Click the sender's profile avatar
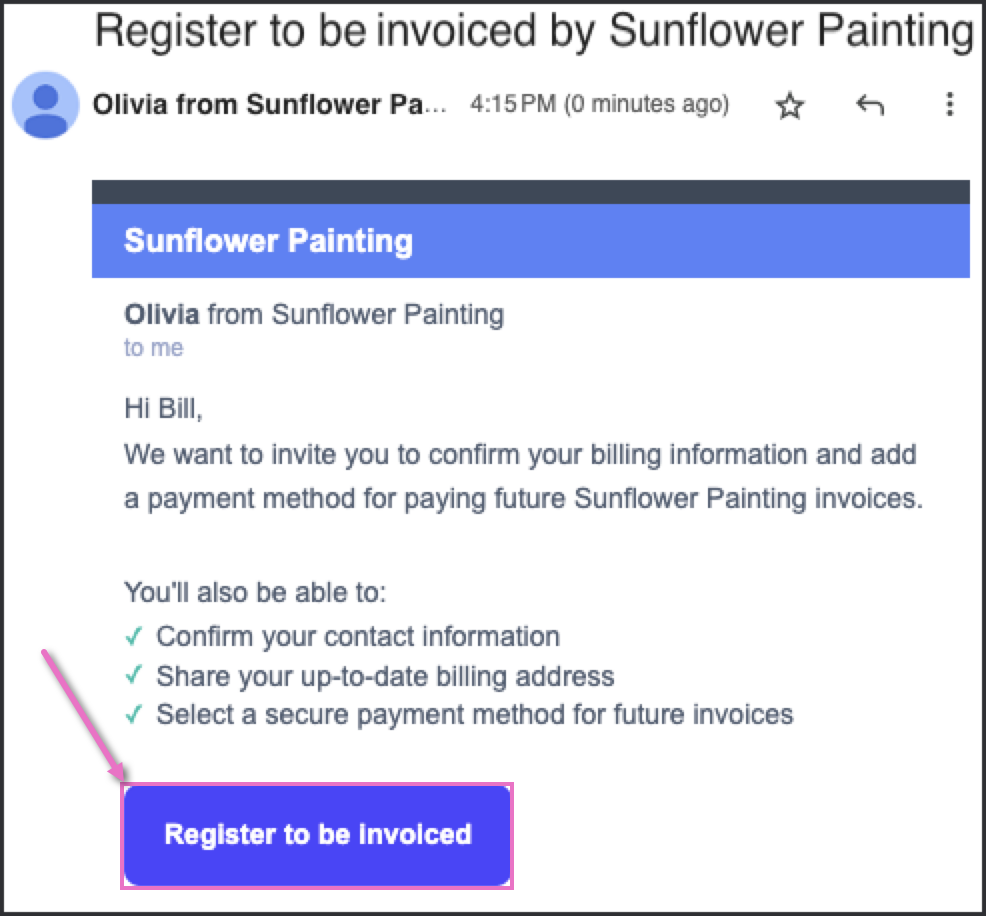This screenshot has height=916, width=986. 46,105
